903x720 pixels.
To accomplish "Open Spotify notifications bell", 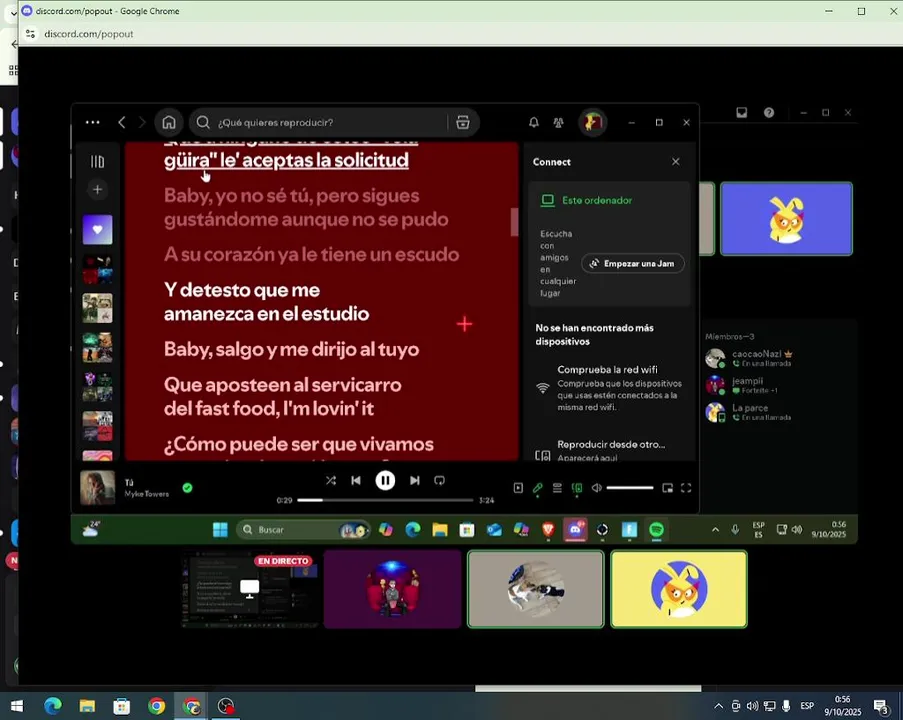I will [x=534, y=122].
